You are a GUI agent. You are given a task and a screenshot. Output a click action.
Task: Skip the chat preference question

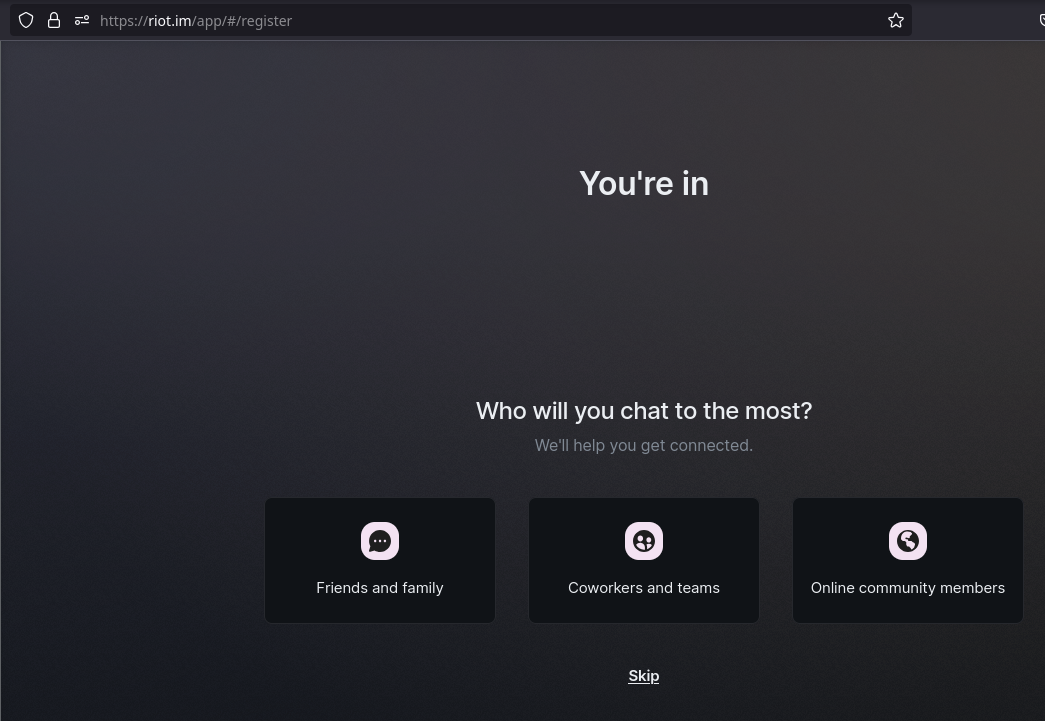[644, 676]
